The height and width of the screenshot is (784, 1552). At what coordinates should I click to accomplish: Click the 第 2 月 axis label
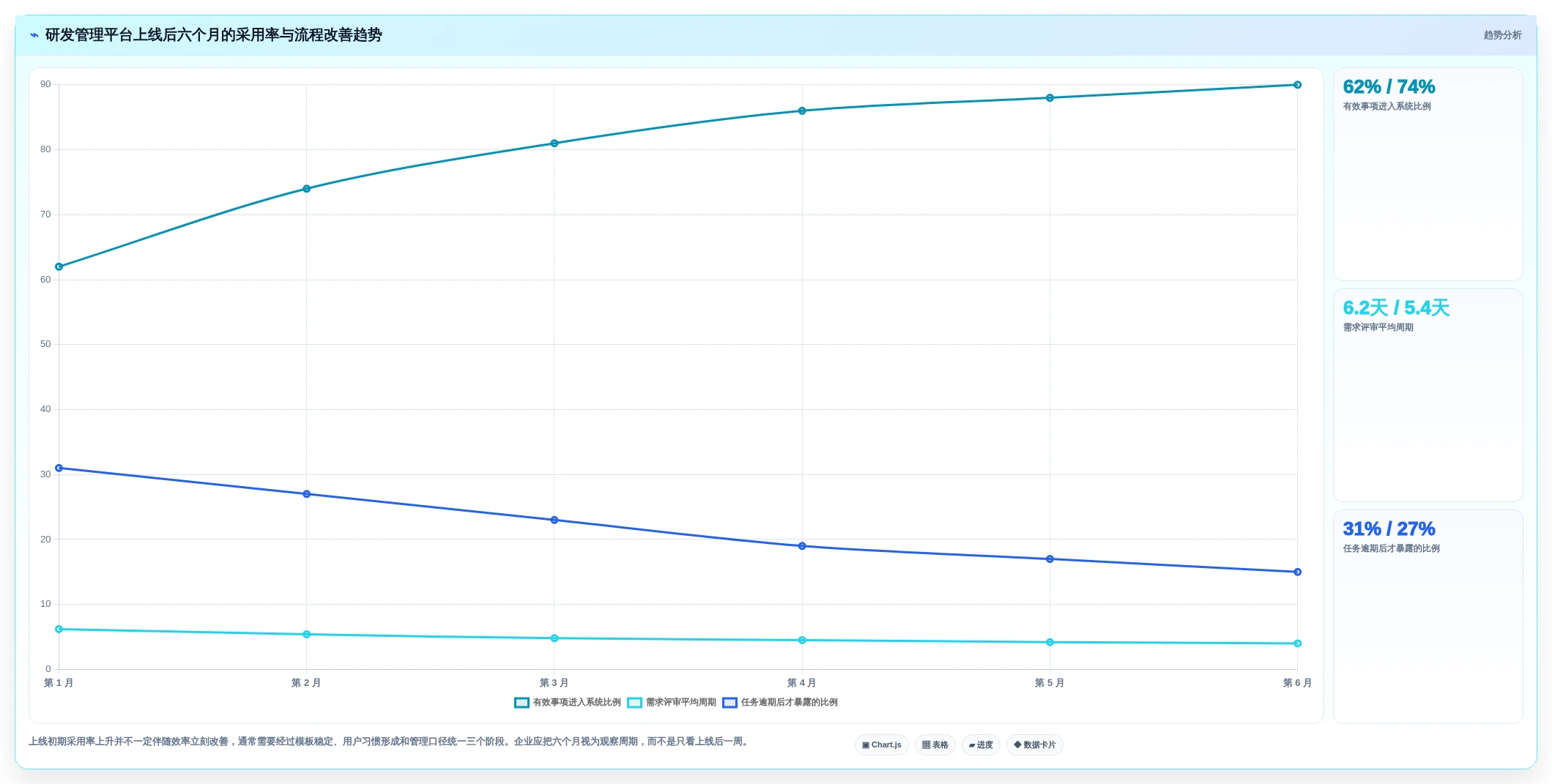click(x=306, y=683)
